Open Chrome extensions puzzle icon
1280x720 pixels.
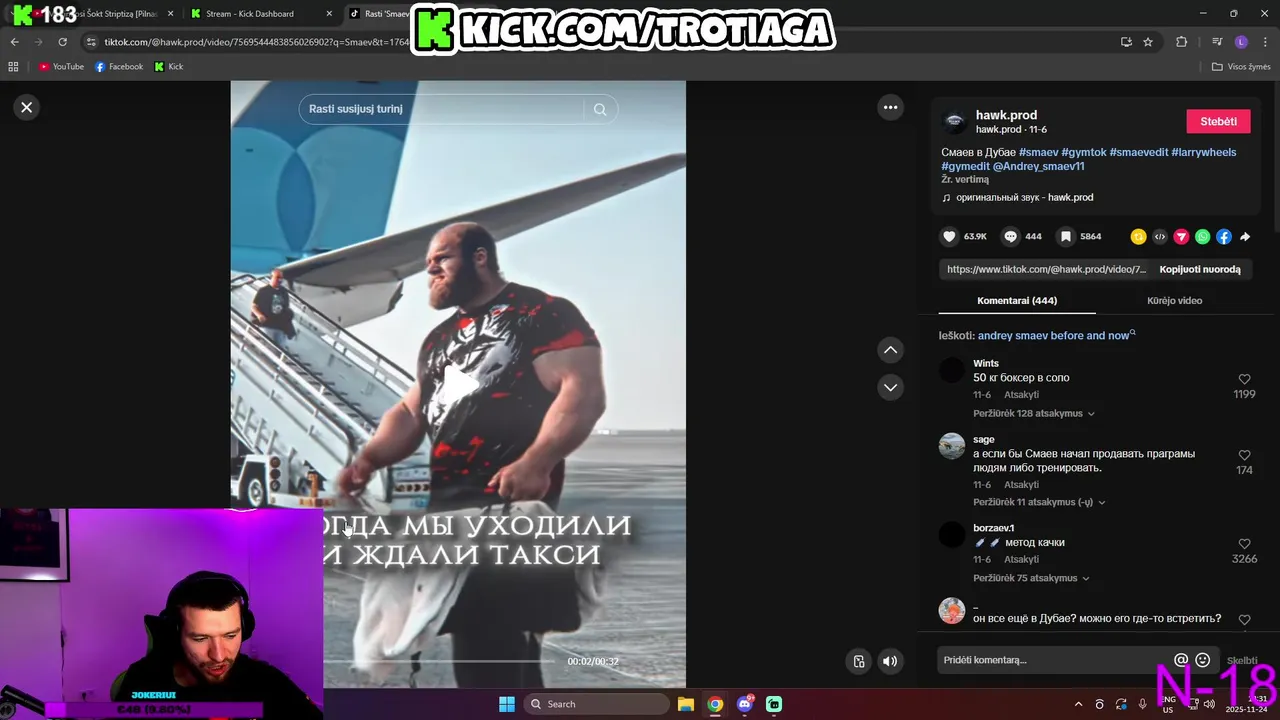tap(1181, 42)
